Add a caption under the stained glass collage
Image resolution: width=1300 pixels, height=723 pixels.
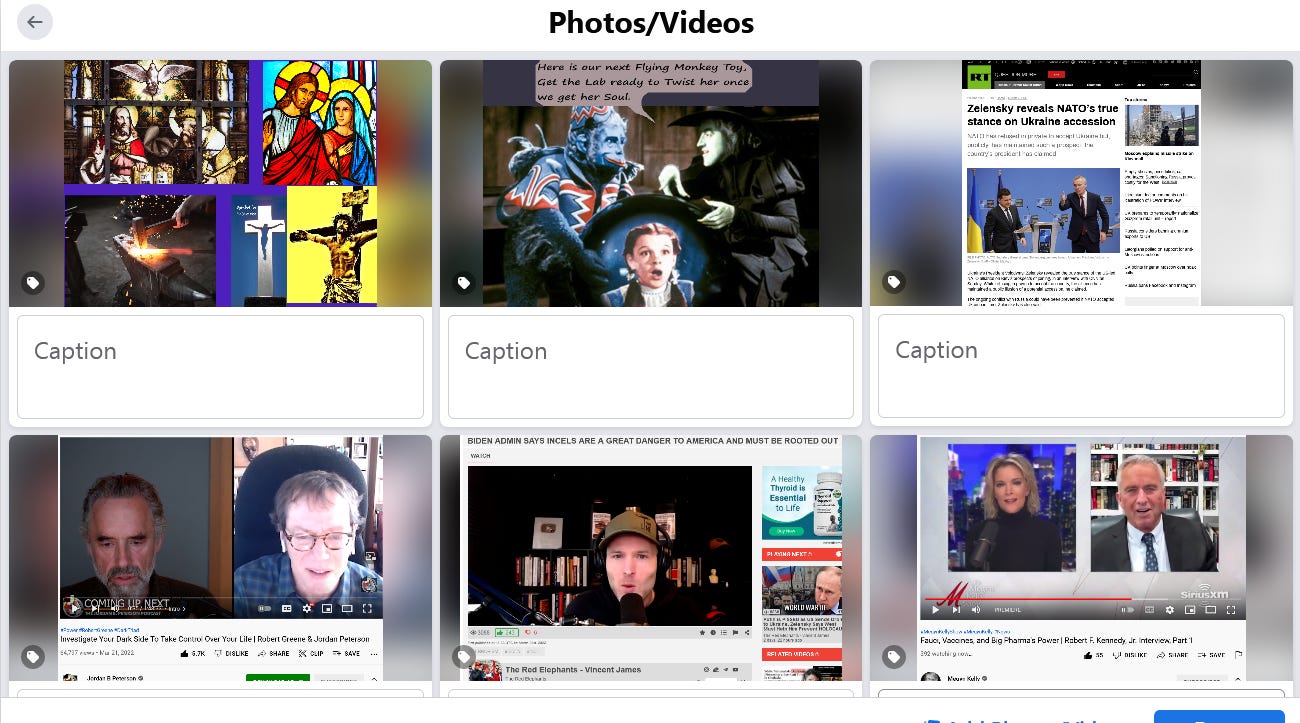point(220,367)
